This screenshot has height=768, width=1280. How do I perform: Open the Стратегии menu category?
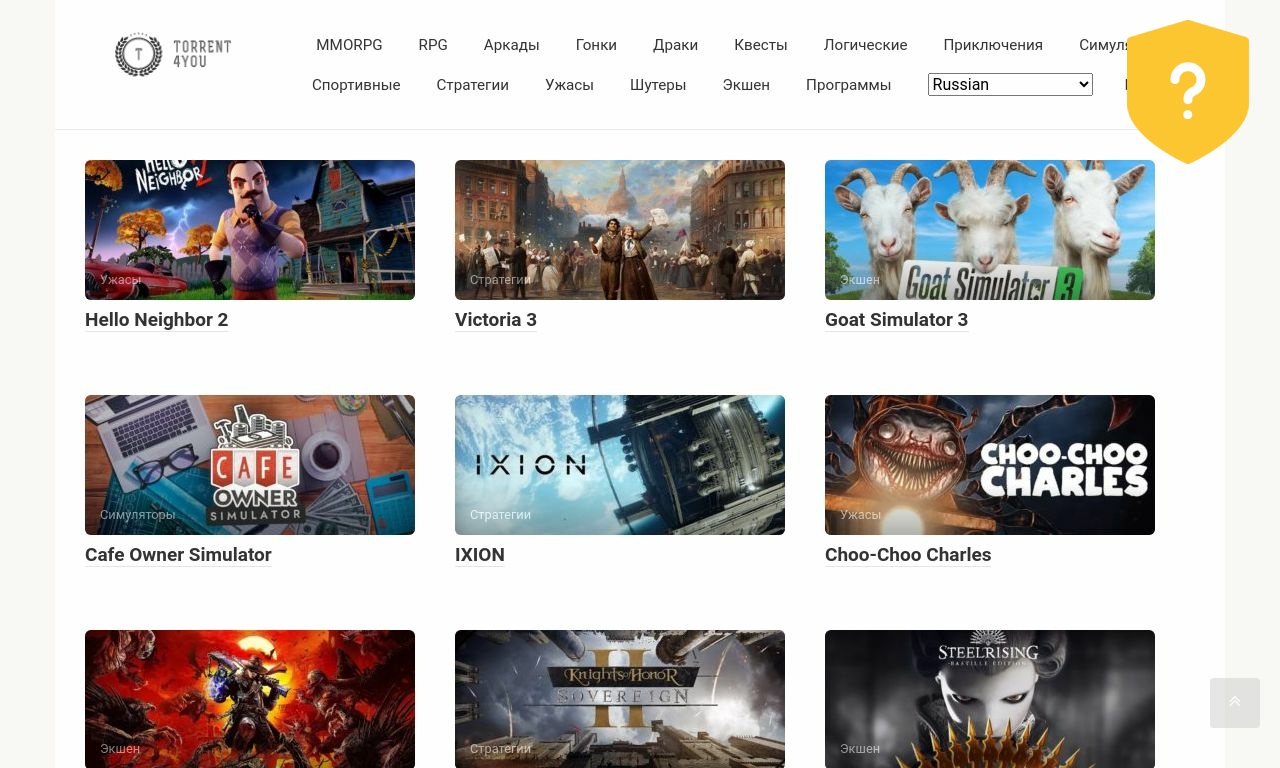[472, 85]
